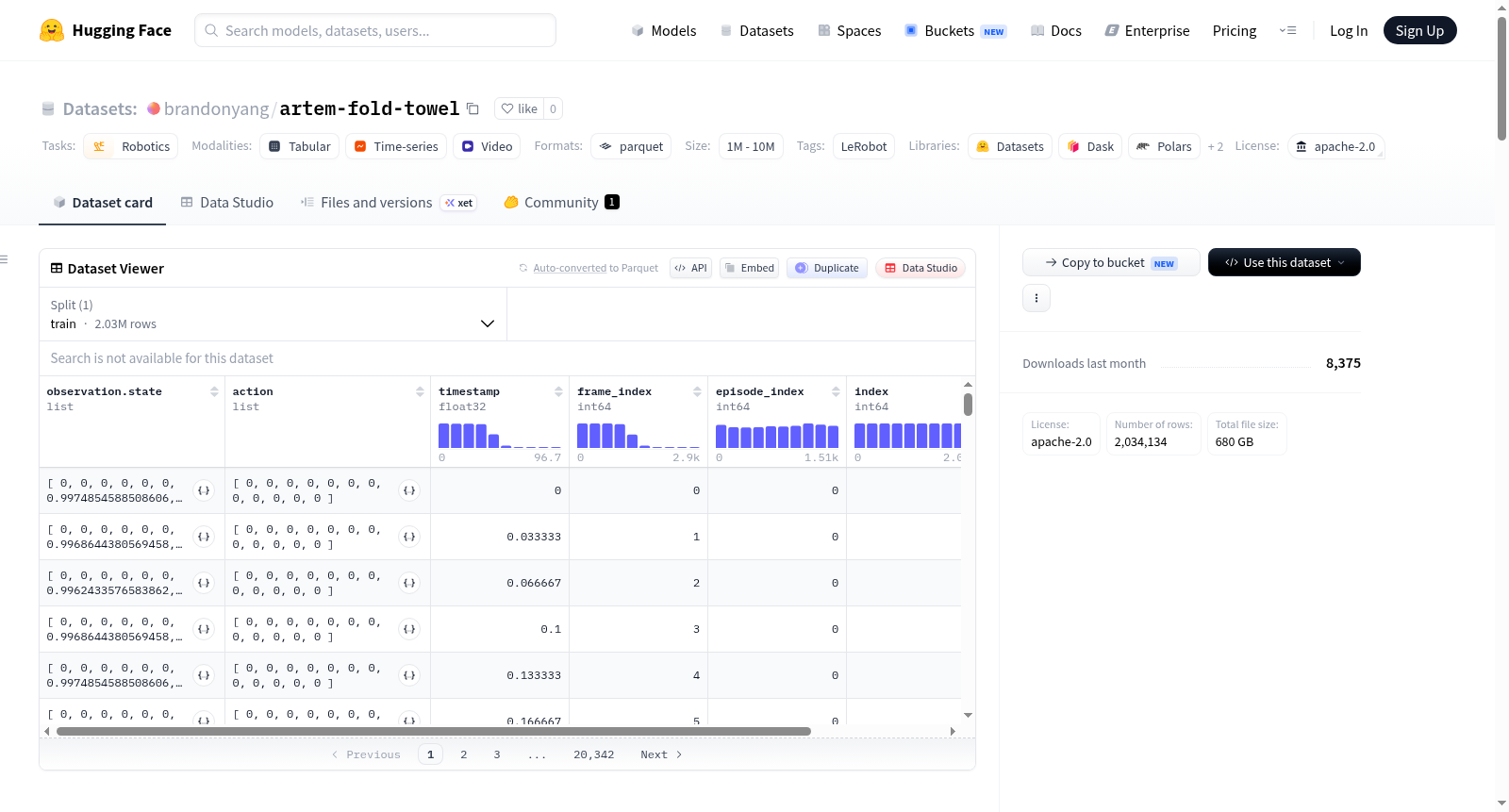This screenshot has height=812, width=1509.
Task: Go to Models in the navbar
Action: click(x=664, y=30)
